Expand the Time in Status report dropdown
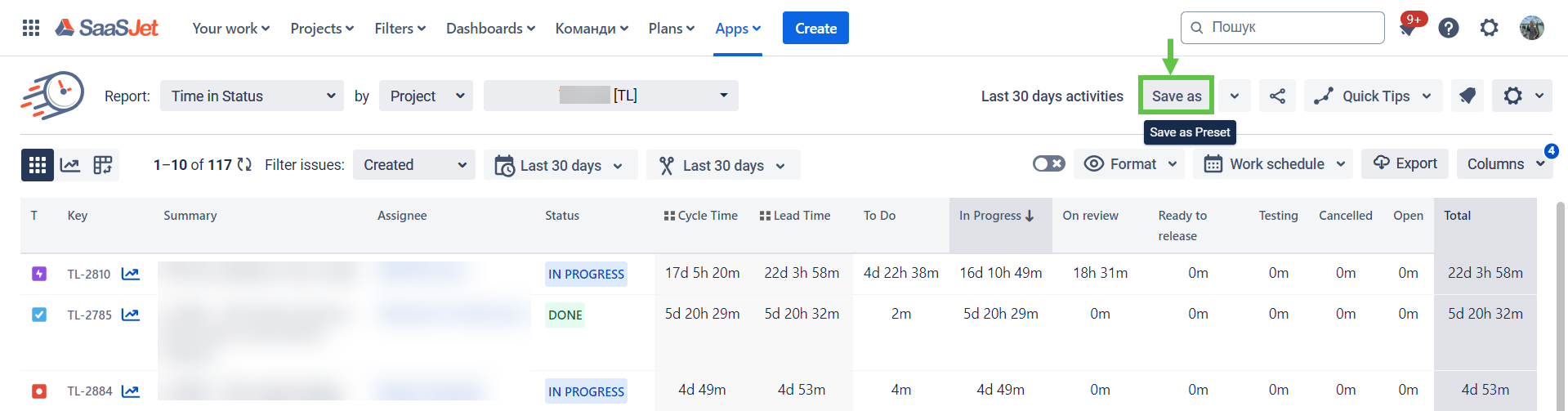Screen dimensions: 1568x411 [x=252, y=96]
